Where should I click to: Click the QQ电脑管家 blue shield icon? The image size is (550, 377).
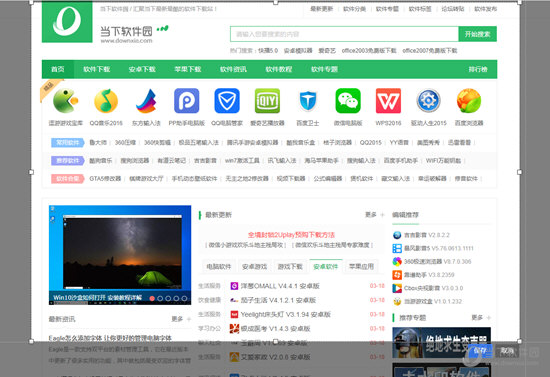[227, 101]
